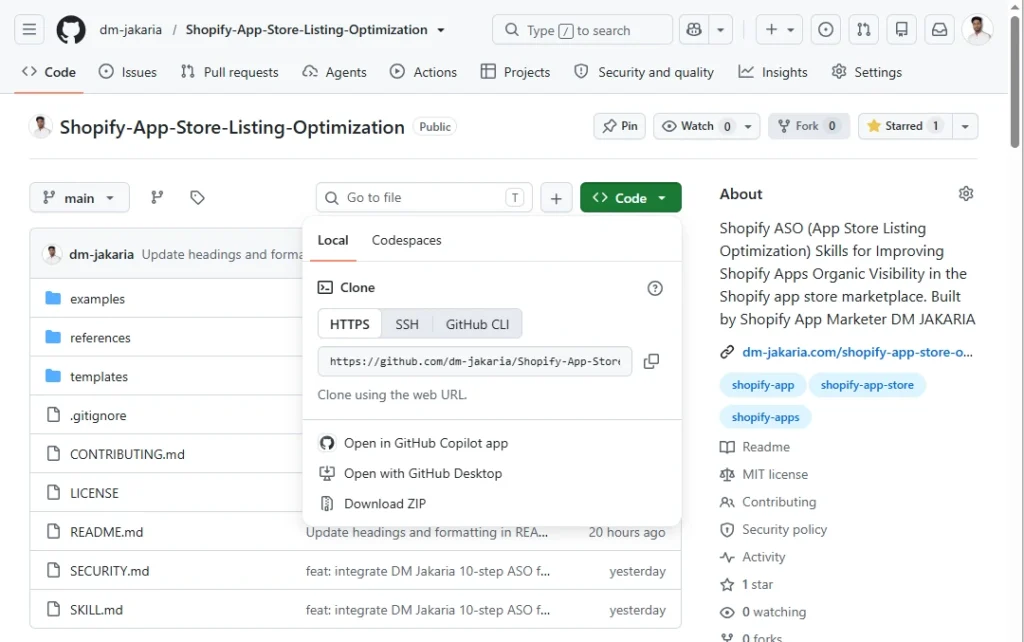Open the repository Settings tab
Screen dimensions: 1024x642
point(867,72)
